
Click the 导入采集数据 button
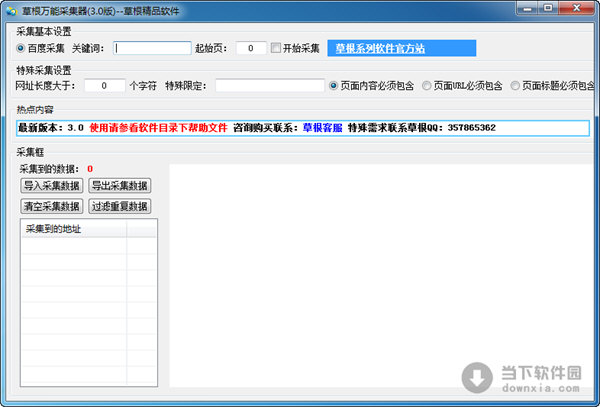point(52,186)
